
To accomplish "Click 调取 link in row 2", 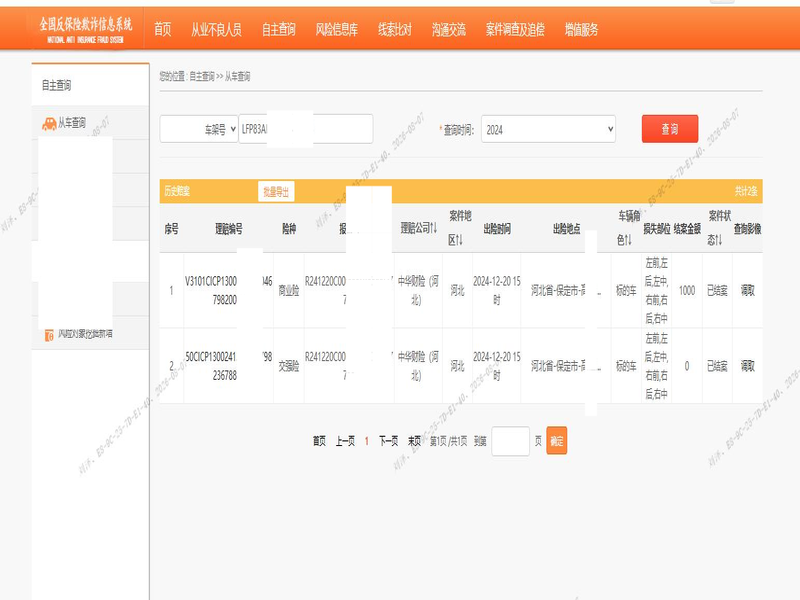I will point(747,366).
